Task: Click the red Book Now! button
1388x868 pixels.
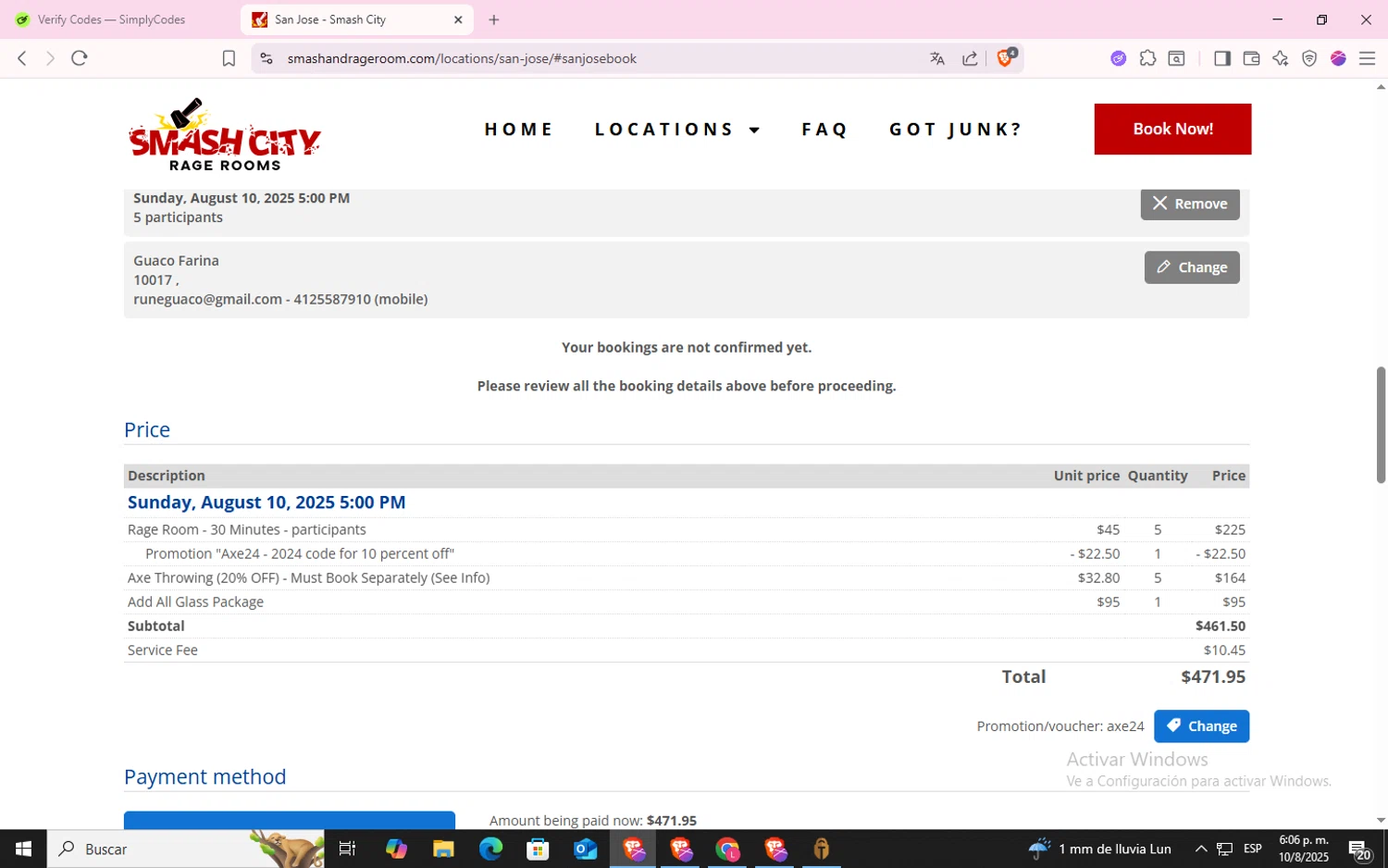Action: (1172, 129)
